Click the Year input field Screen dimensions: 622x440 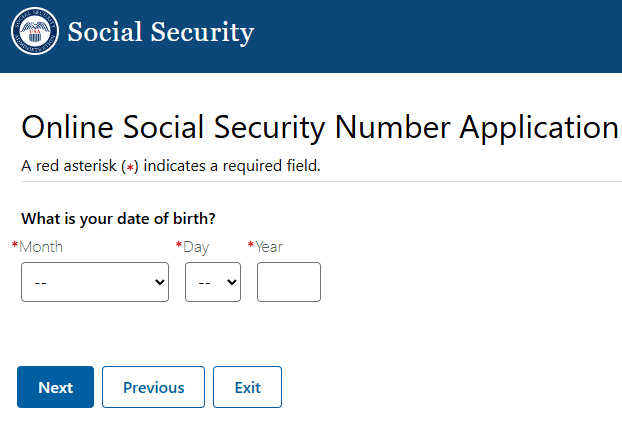[289, 282]
